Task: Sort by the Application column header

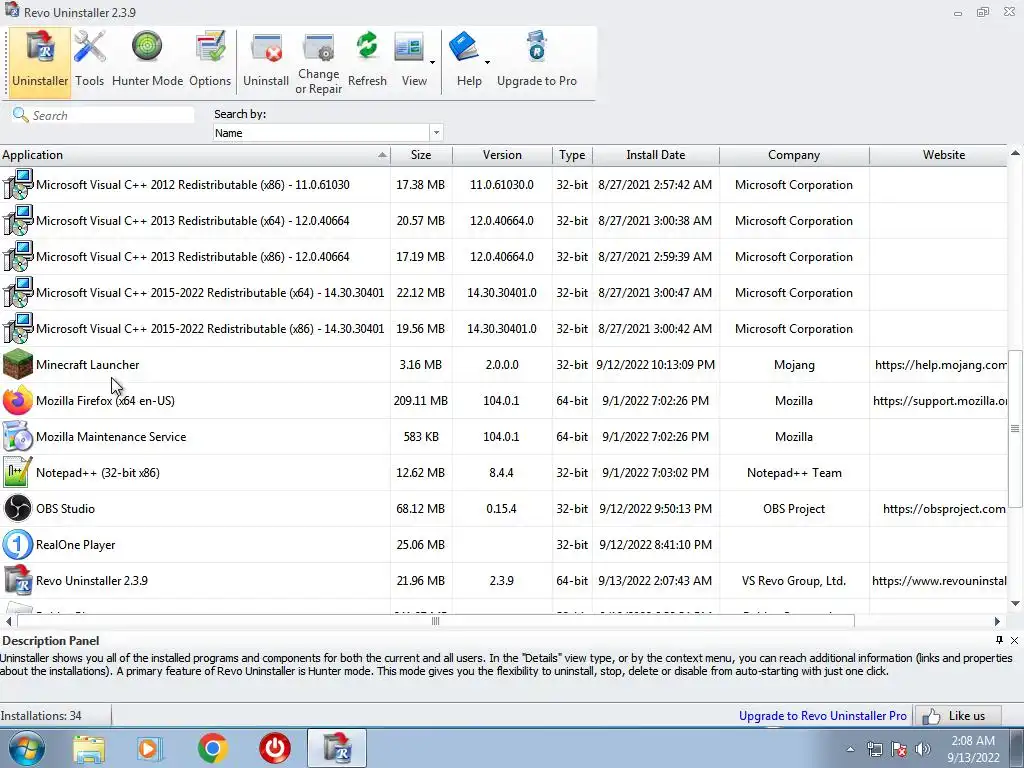Action: [195, 155]
